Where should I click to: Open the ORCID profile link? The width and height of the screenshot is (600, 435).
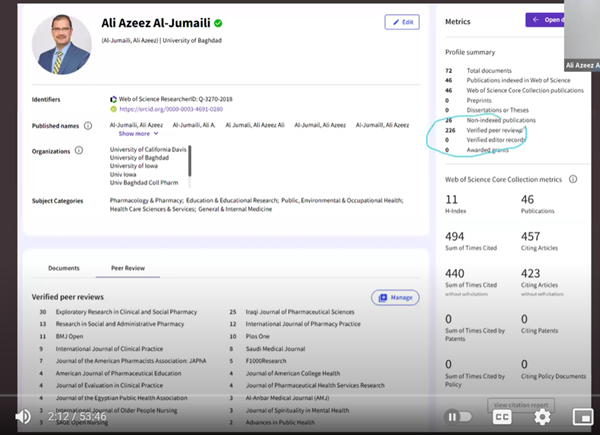[x=171, y=109]
